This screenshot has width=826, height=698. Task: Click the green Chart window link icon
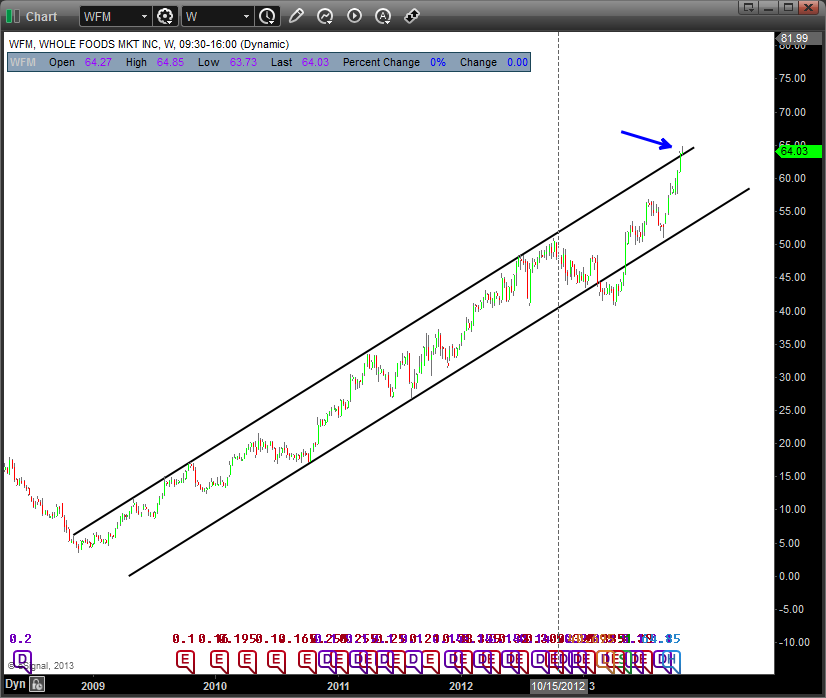coord(13,16)
